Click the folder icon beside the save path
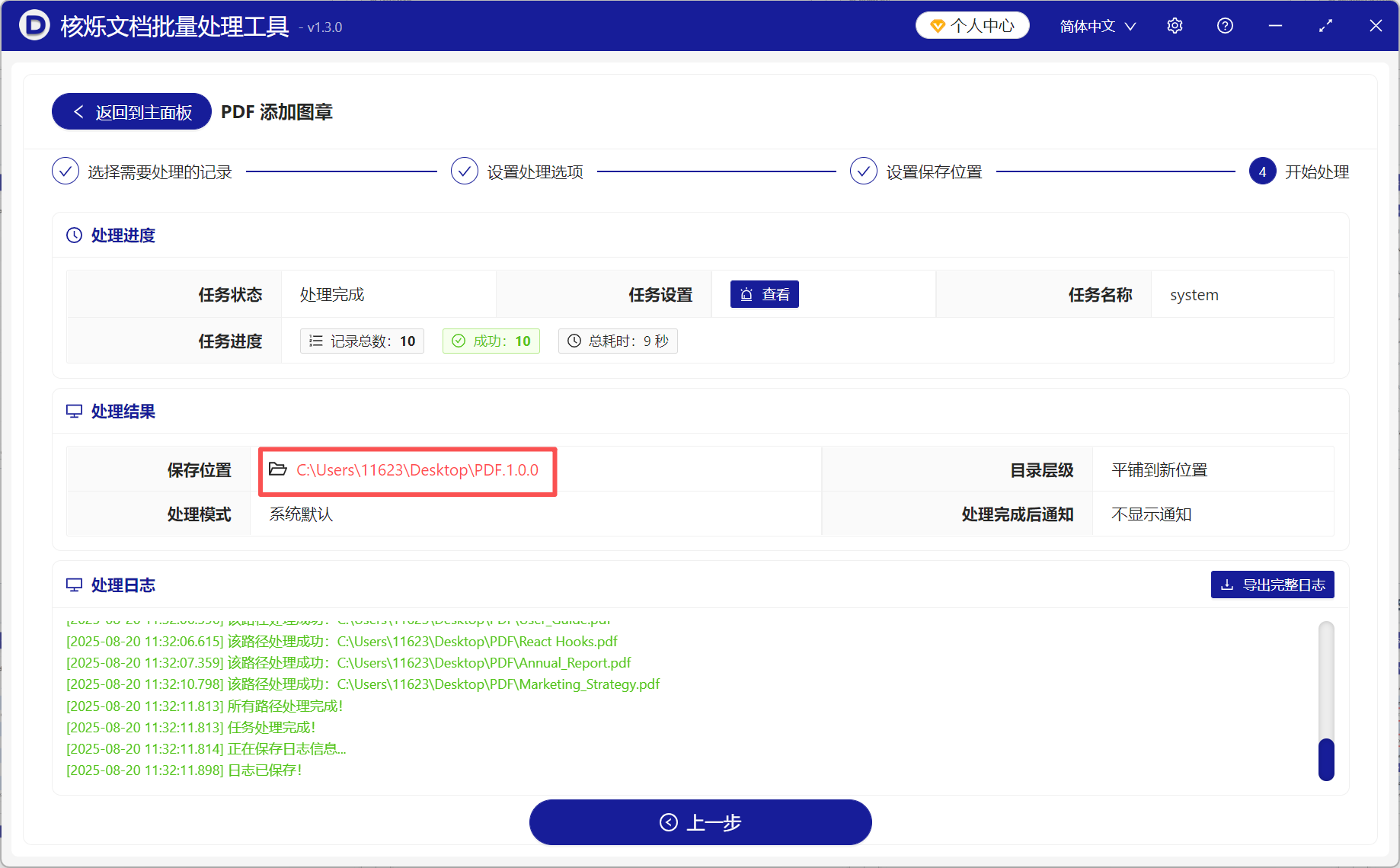Image resolution: width=1400 pixels, height=868 pixels. point(277,469)
